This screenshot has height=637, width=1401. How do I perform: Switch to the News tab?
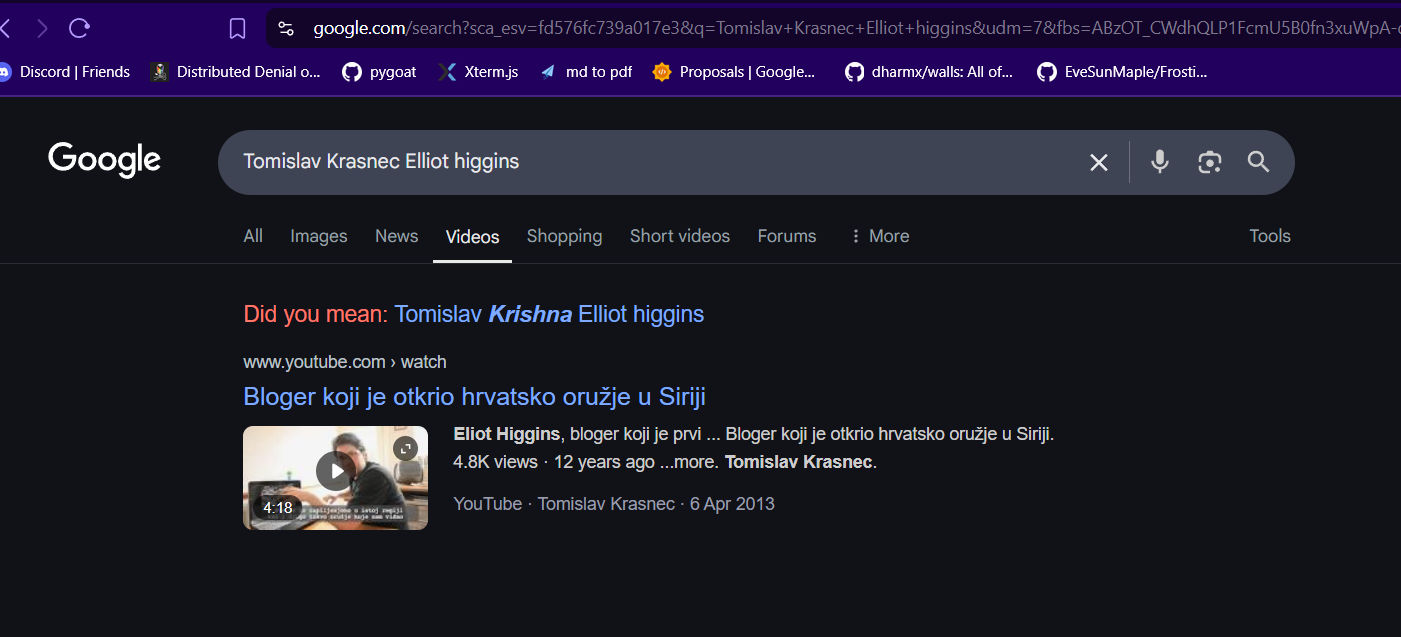tap(397, 236)
